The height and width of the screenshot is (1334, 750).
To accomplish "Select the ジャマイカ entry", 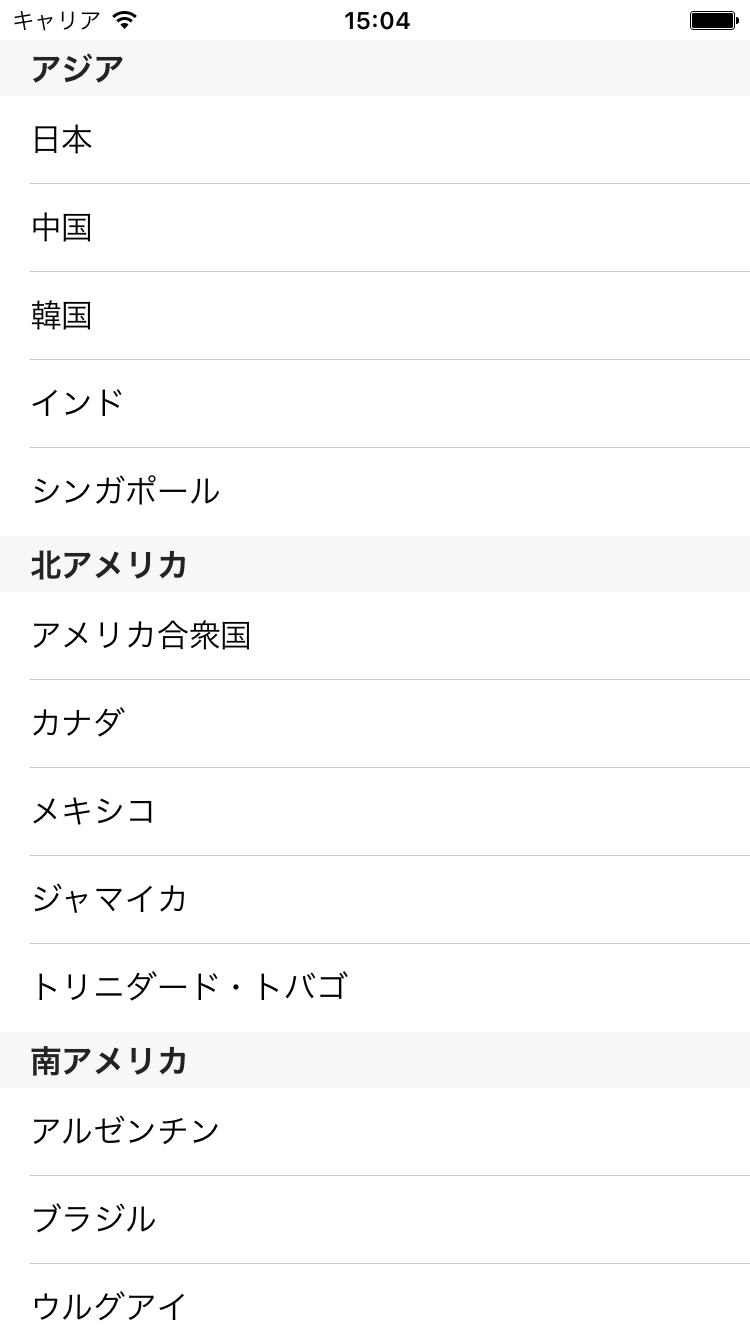I will (x=110, y=900).
